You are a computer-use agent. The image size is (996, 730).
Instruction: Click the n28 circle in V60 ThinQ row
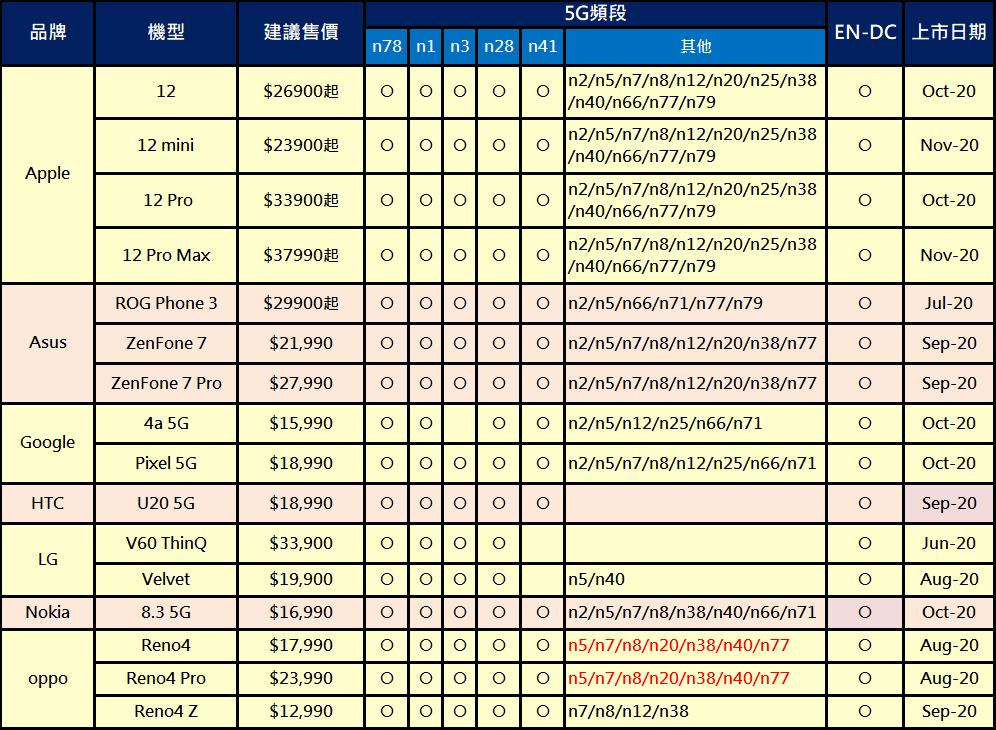(499, 543)
